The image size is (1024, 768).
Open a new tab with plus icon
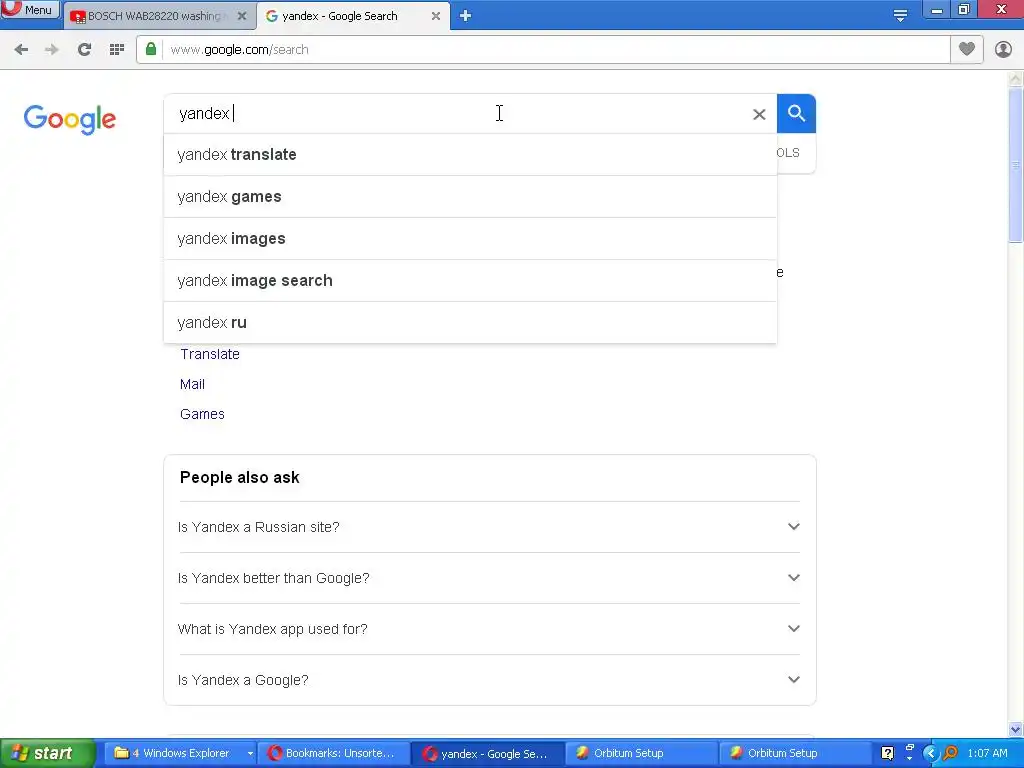(x=466, y=16)
